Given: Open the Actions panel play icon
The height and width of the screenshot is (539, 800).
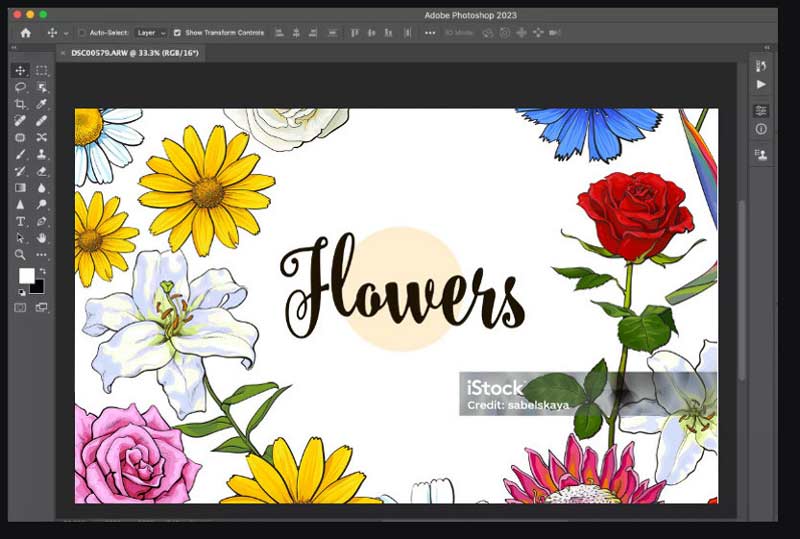Looking at the screenshot, I should point(761,84).
